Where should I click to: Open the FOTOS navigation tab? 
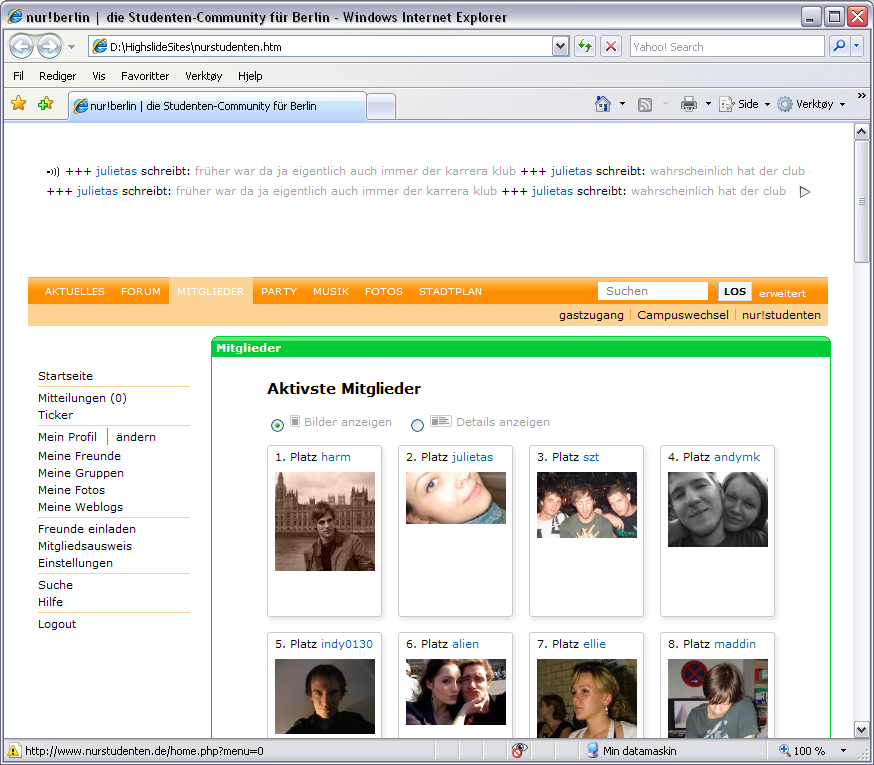click(x=383, y=292)
